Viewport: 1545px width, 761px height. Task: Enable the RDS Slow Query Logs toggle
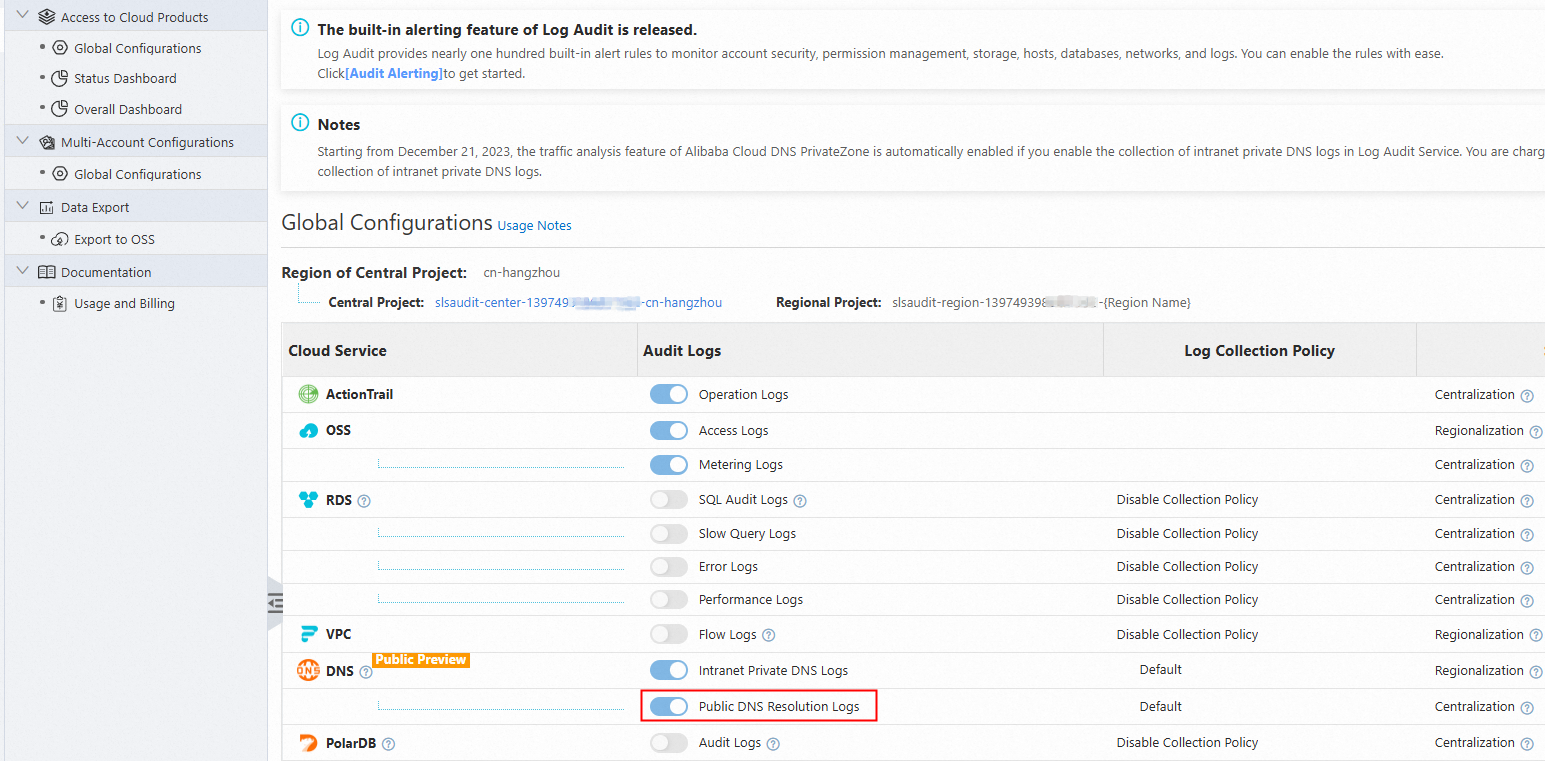(x=669, y=533)
